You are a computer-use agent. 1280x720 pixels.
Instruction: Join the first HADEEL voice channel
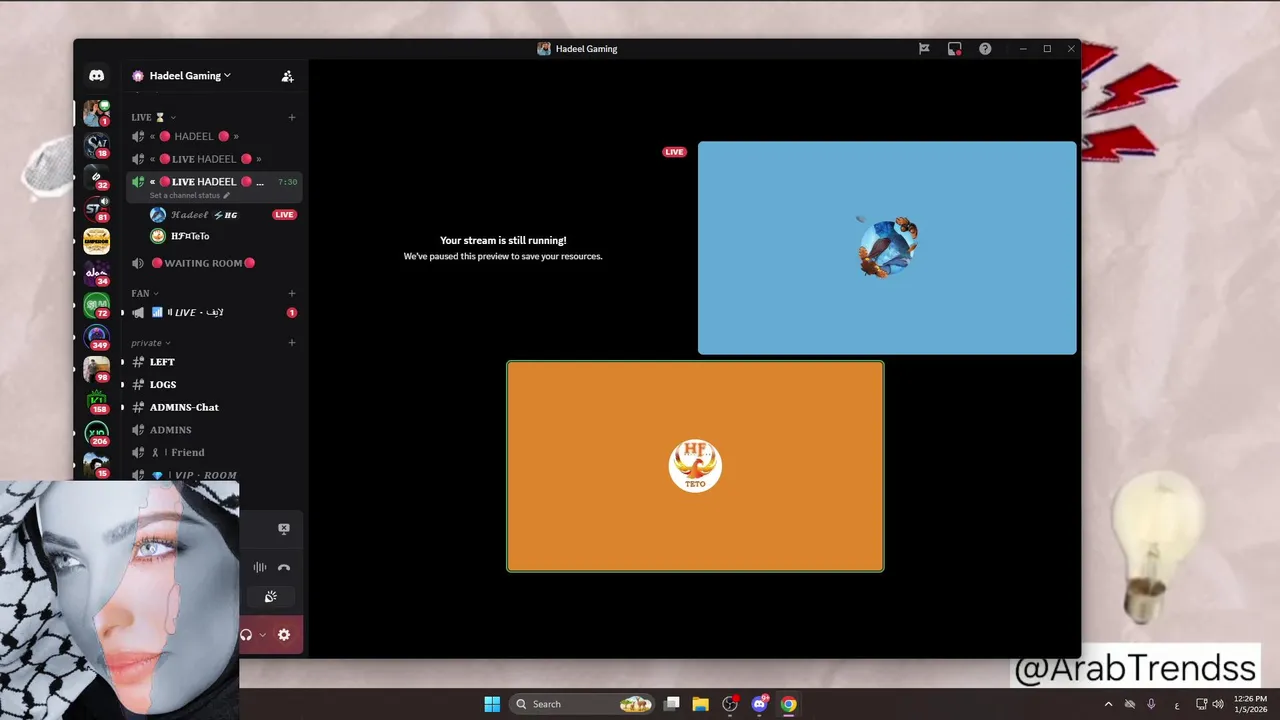coord(214,136)
